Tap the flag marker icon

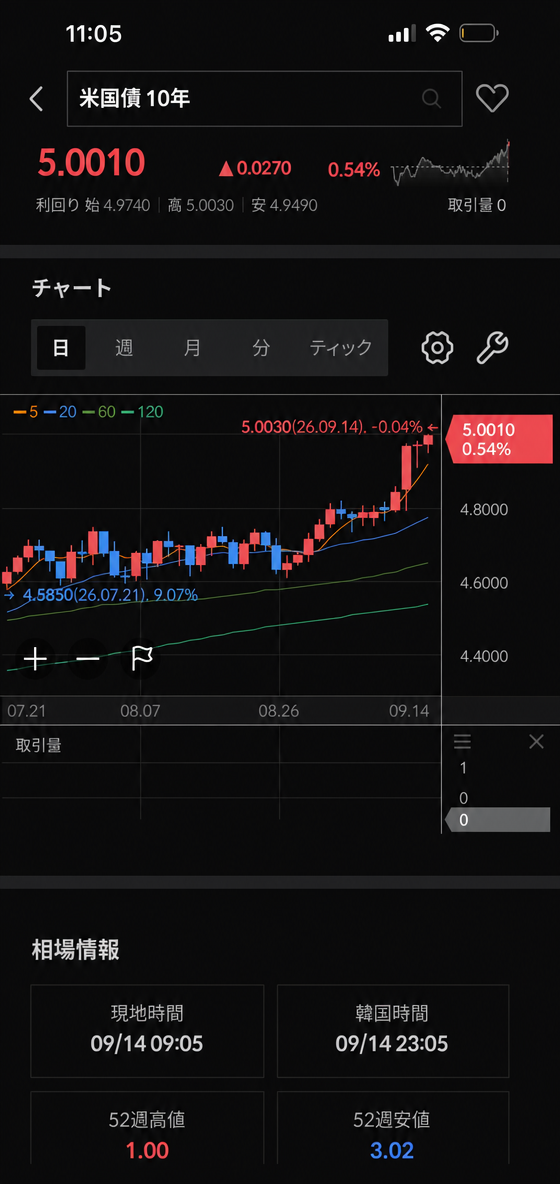pos(142,659)
